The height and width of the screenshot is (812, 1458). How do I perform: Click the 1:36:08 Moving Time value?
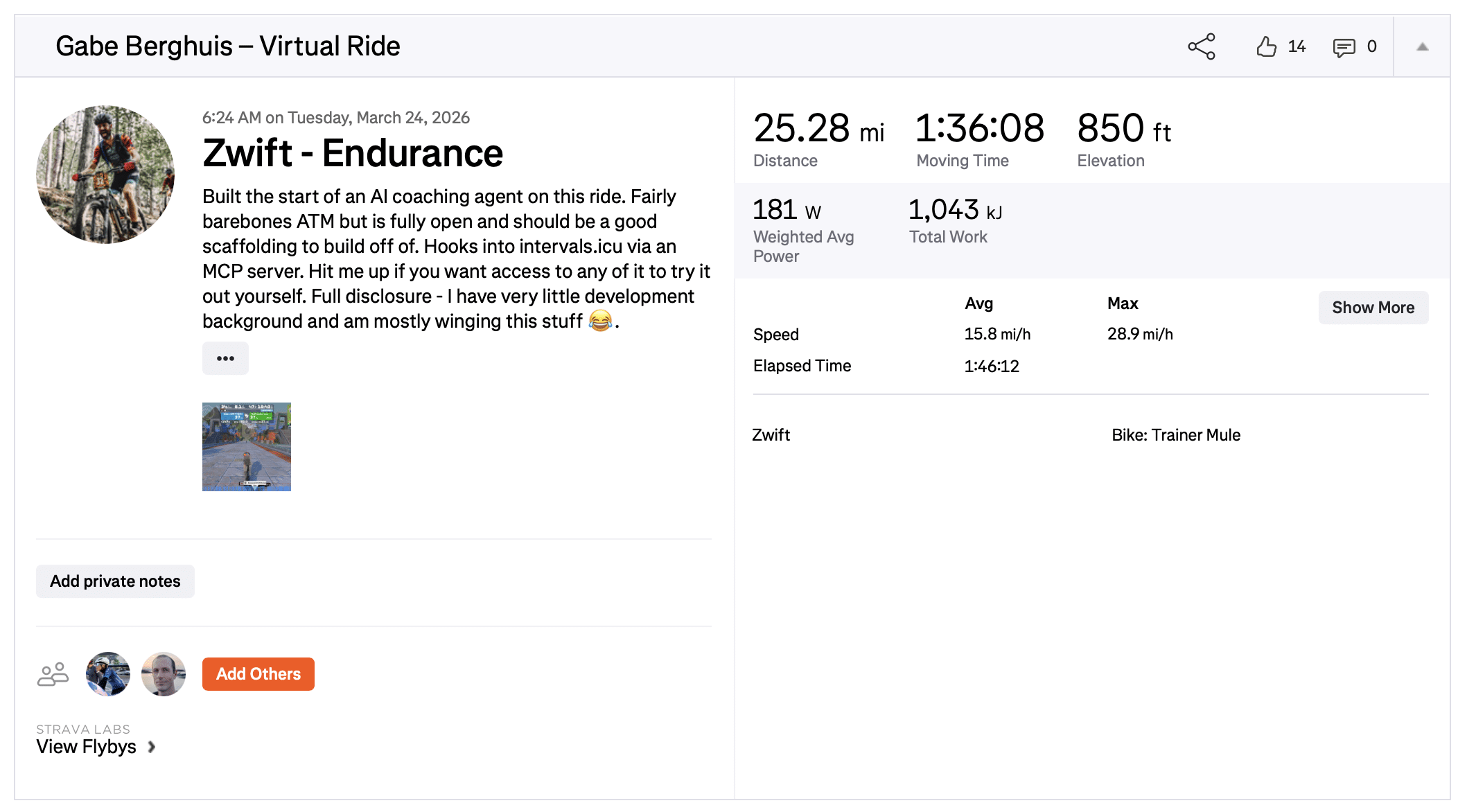[x=980, y=129]
